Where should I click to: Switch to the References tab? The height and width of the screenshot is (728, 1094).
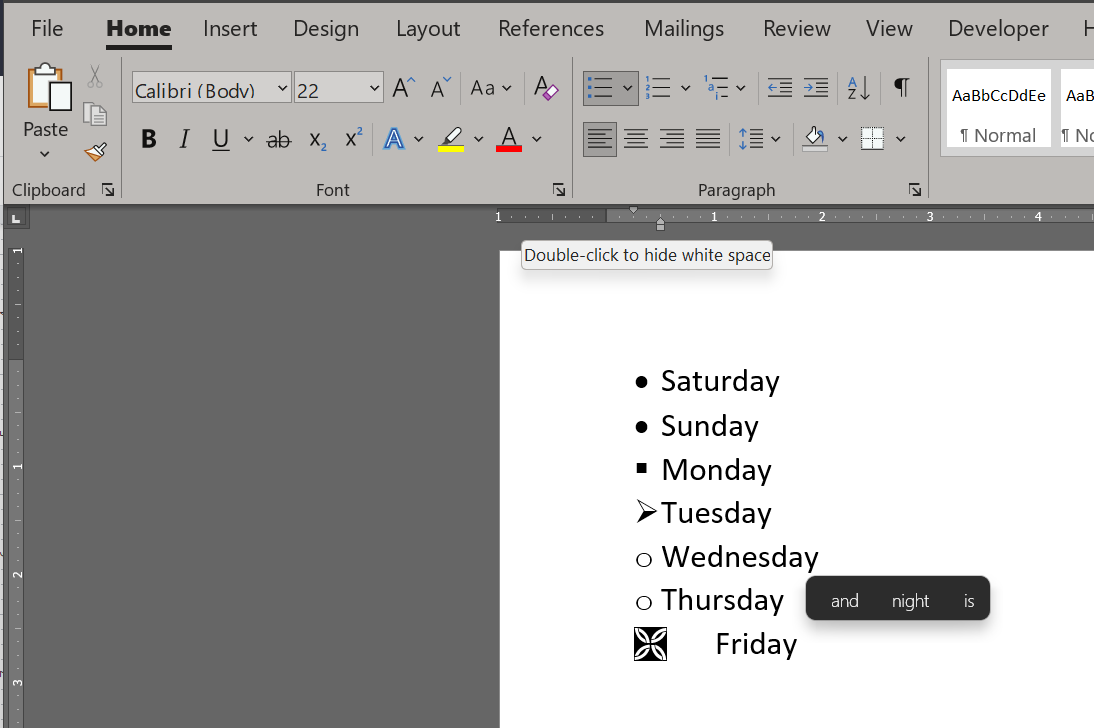(x=551, y=29)
